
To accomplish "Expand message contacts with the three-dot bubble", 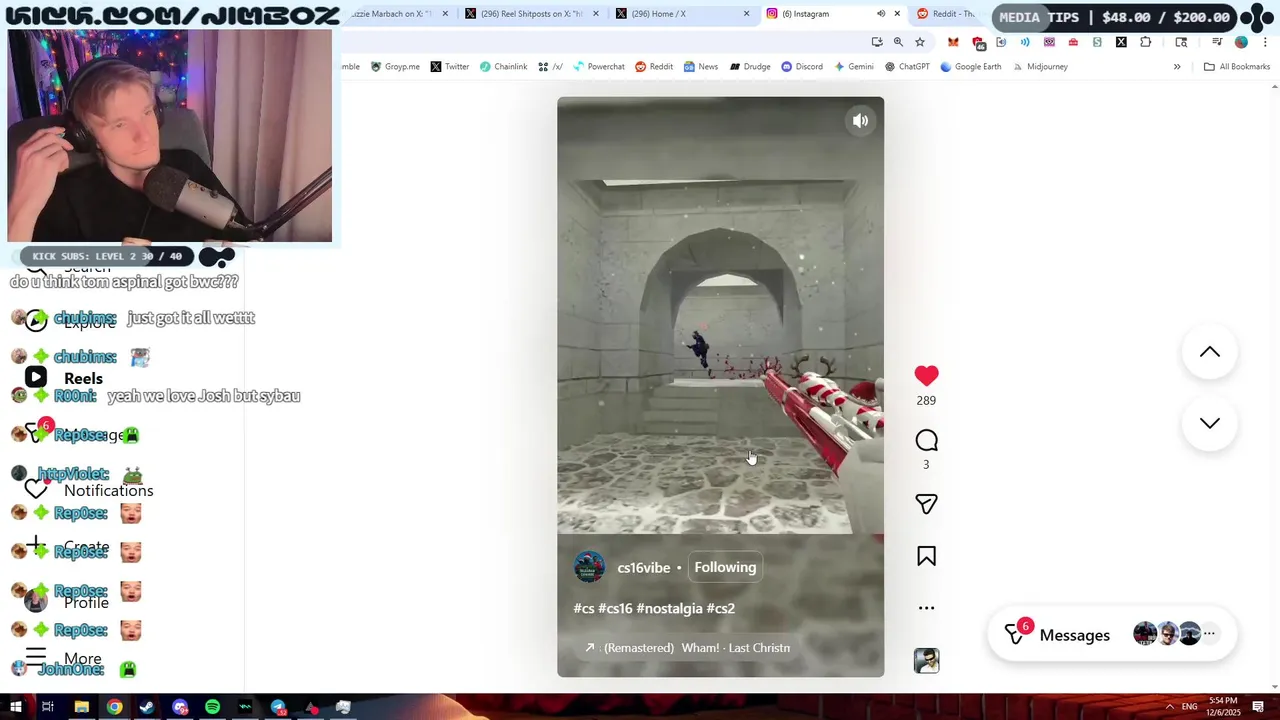I will click(1209, 634).
